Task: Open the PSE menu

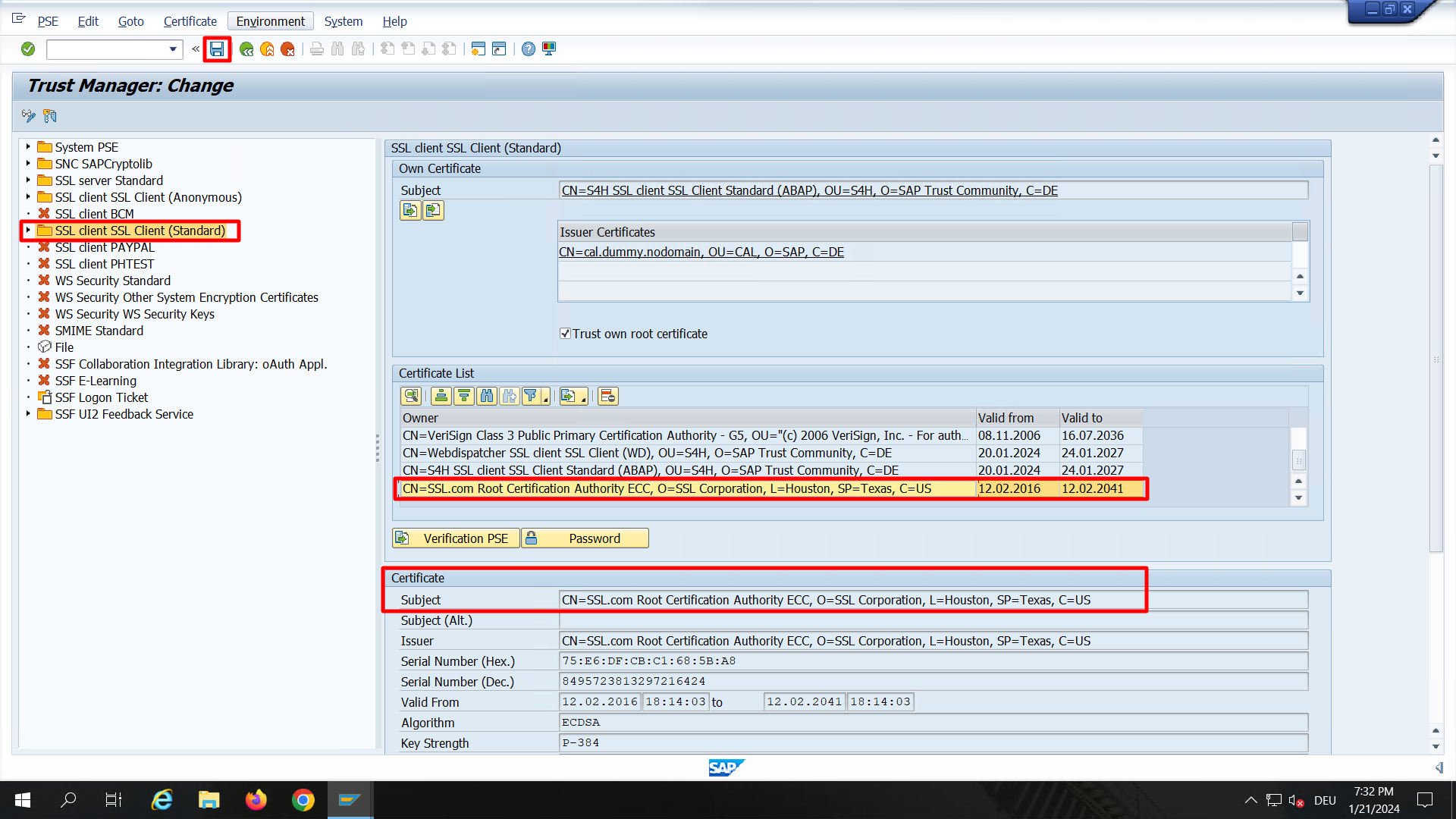Action: (48, 21)
